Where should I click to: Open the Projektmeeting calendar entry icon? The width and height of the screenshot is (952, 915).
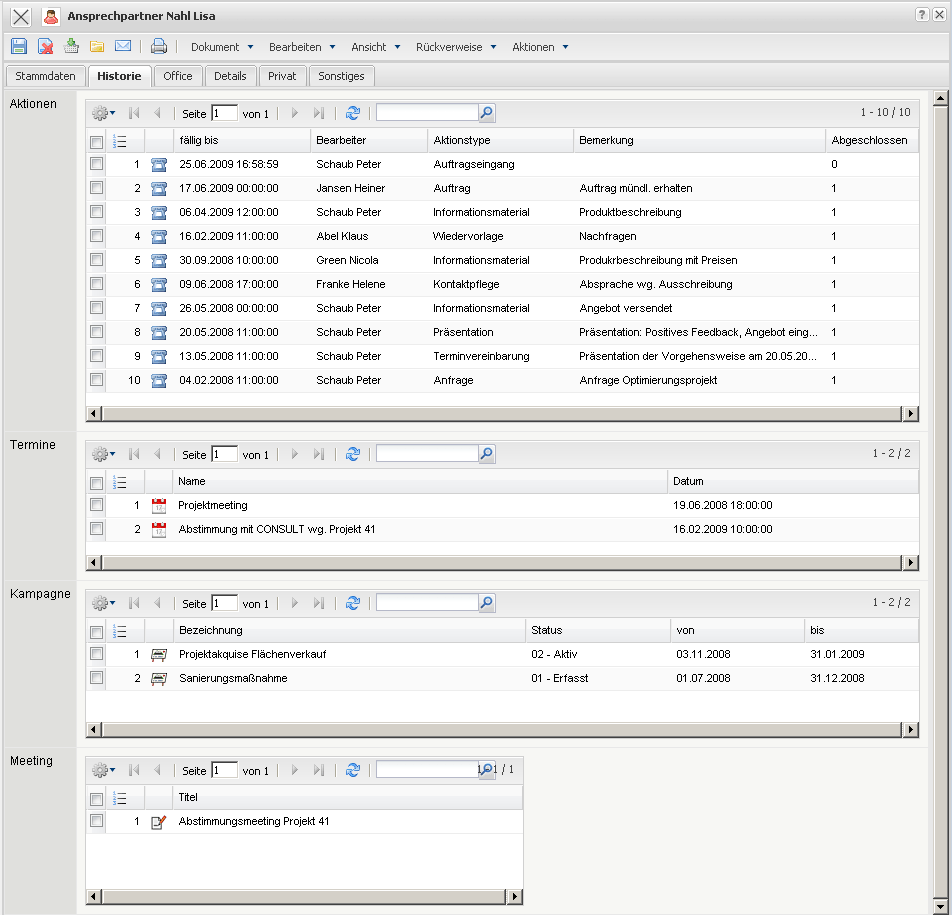pos(158,506)
